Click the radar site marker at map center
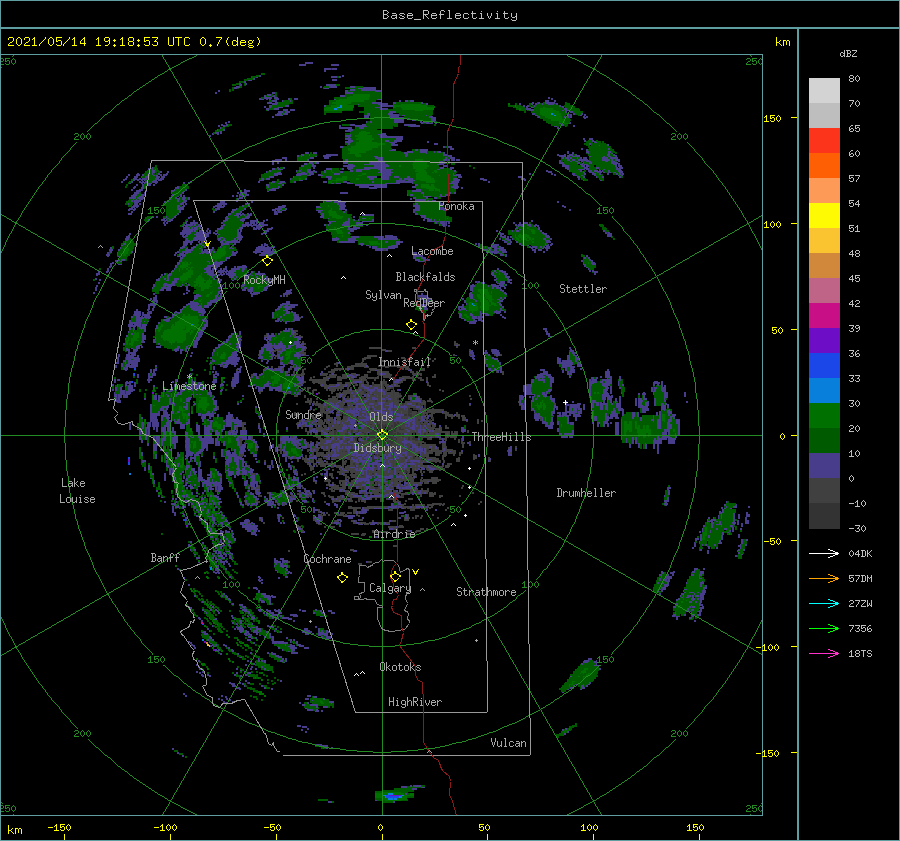The image size is (900, 841). [x=382, y=435]
